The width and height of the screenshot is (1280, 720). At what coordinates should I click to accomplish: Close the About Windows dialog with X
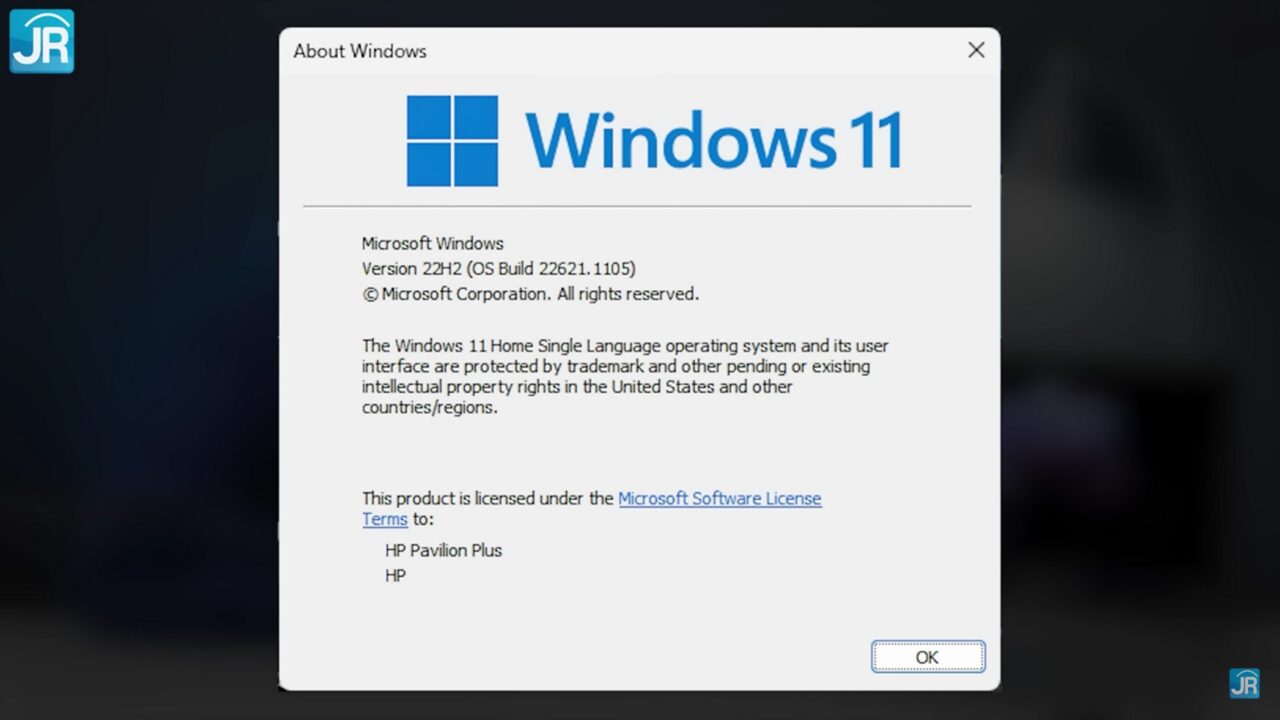(976, 50)
